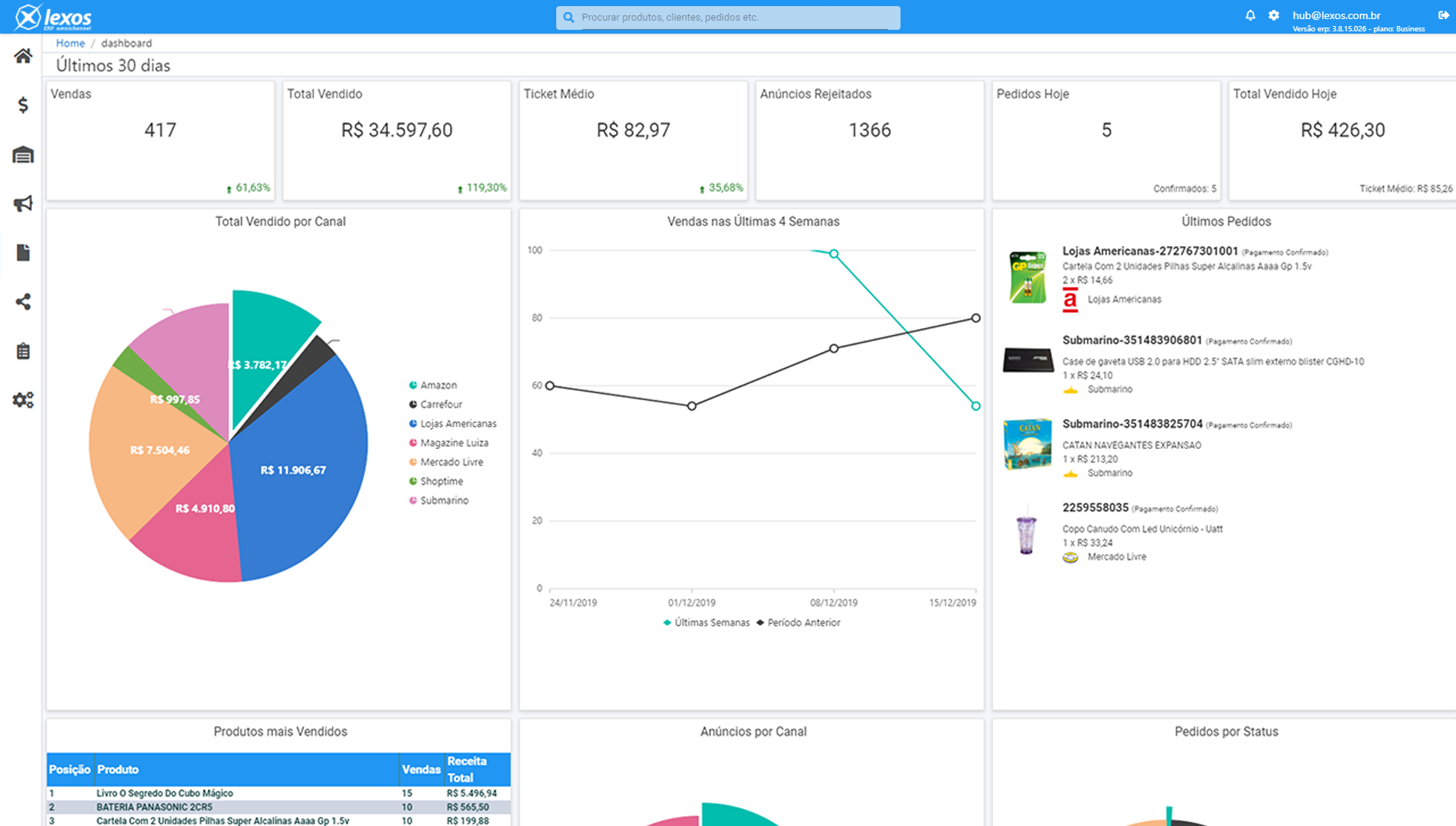Screen dimensions: 1456x826
Task: Open the Home icon in sidebar
Action: pyautogui.click(x=23, y=56)
